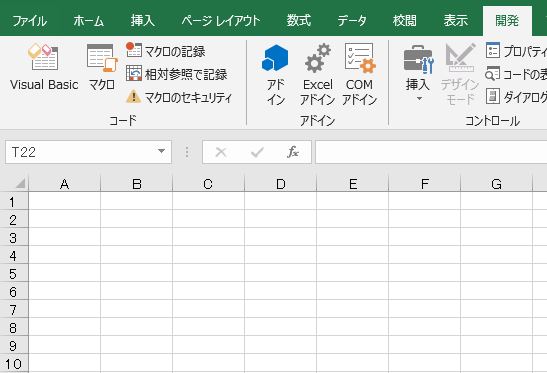Screen dimensions: 547x373
Task: Switch to the 挿入 ribbon tab
Action: tap(142, 21)
